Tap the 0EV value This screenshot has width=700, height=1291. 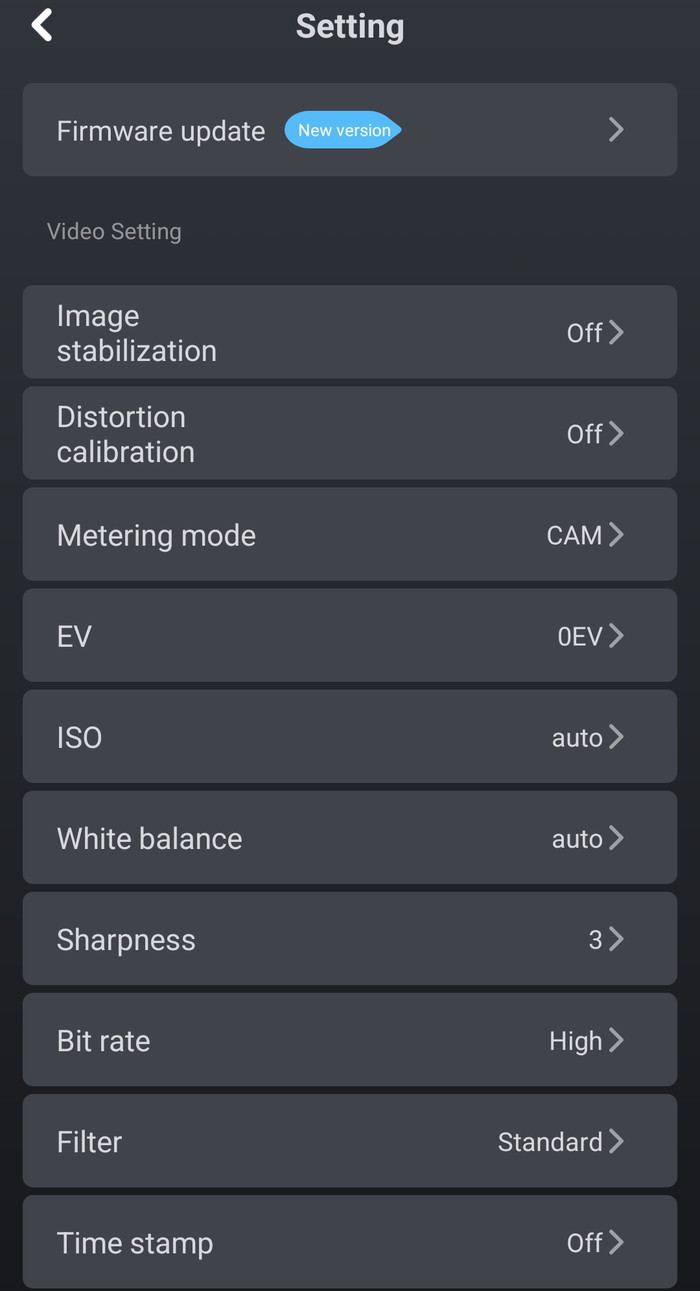[579, 636]
